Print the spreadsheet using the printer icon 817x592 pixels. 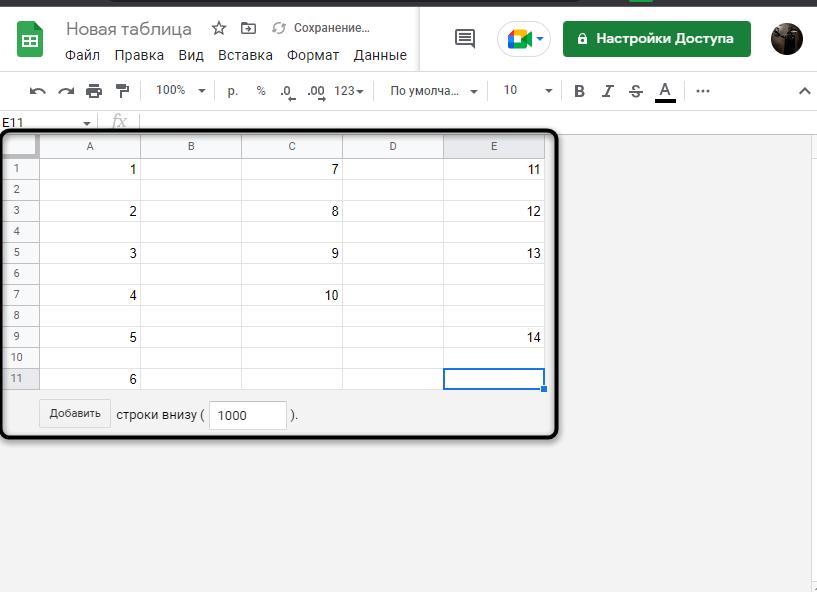(x=94, y=91)
